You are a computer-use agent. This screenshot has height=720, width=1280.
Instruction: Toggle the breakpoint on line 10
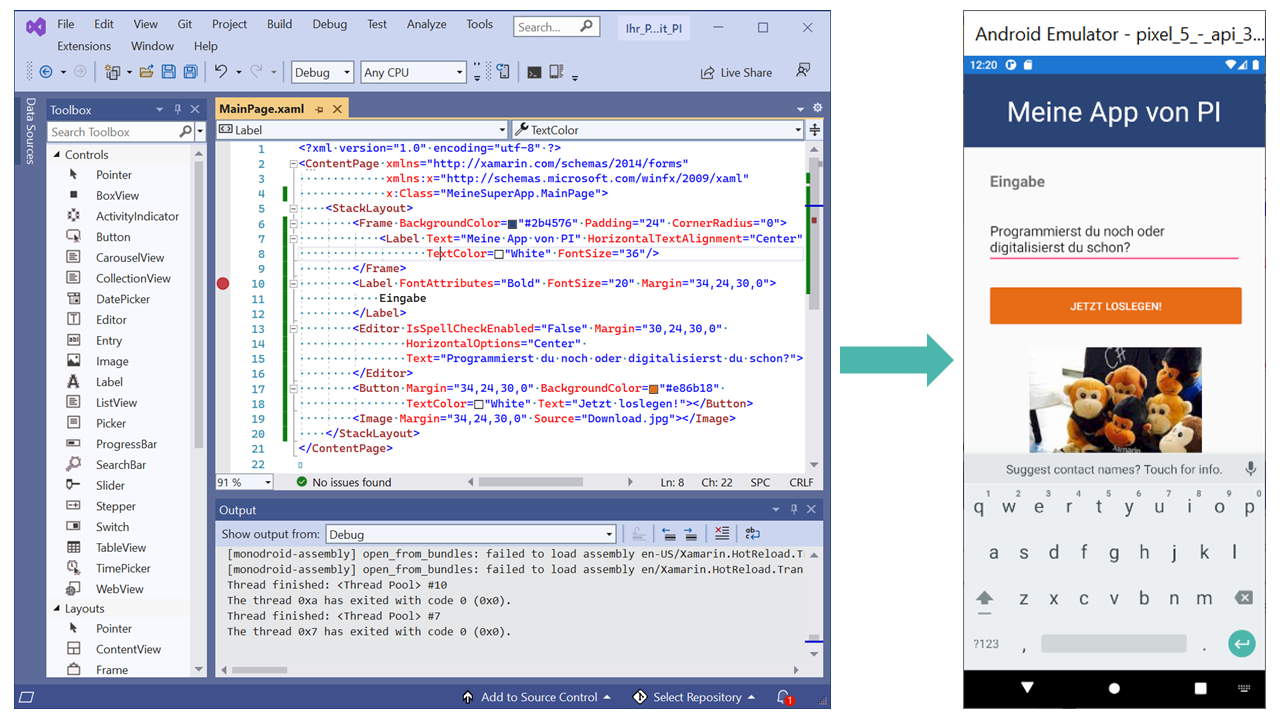coord(223,284)
